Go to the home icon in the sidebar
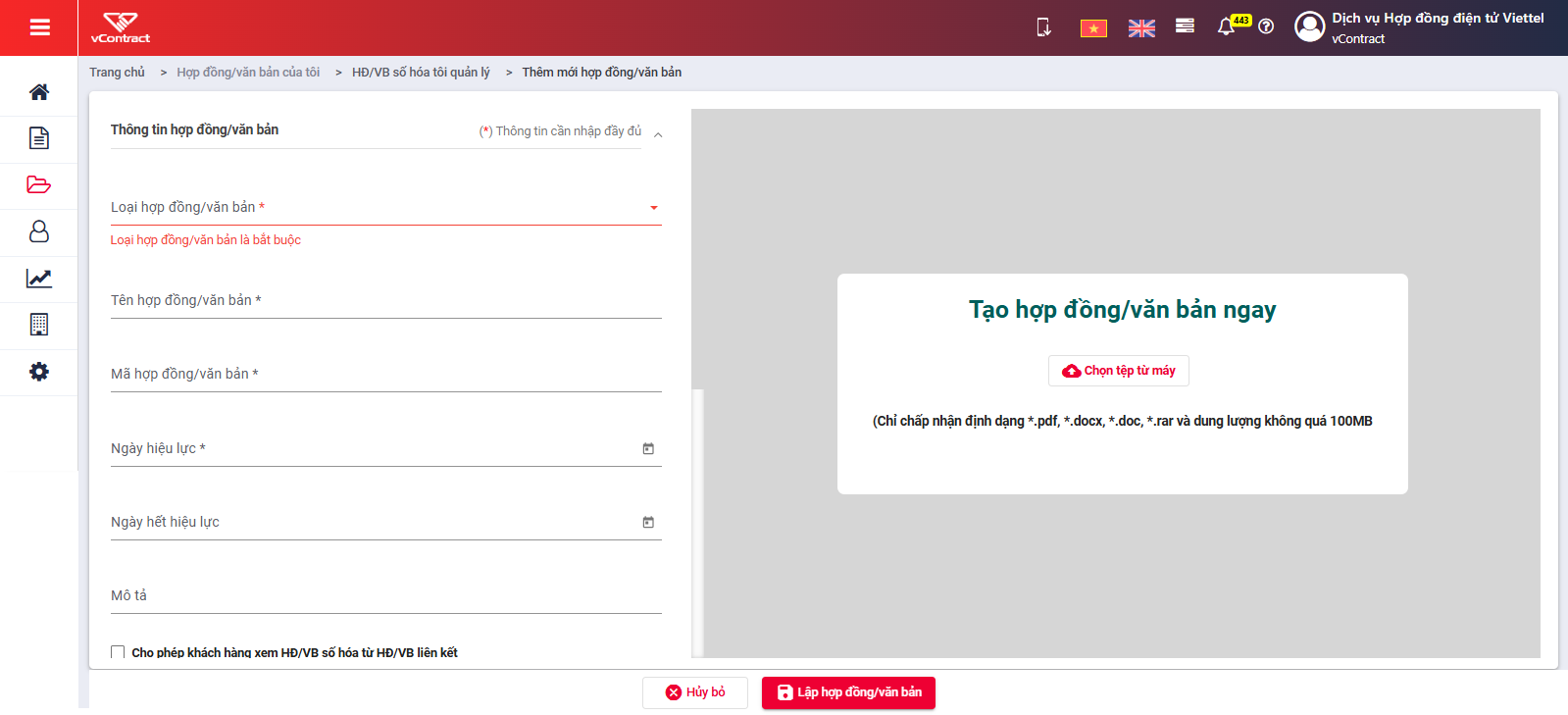The image size is (1568, 715). point(39,92)
